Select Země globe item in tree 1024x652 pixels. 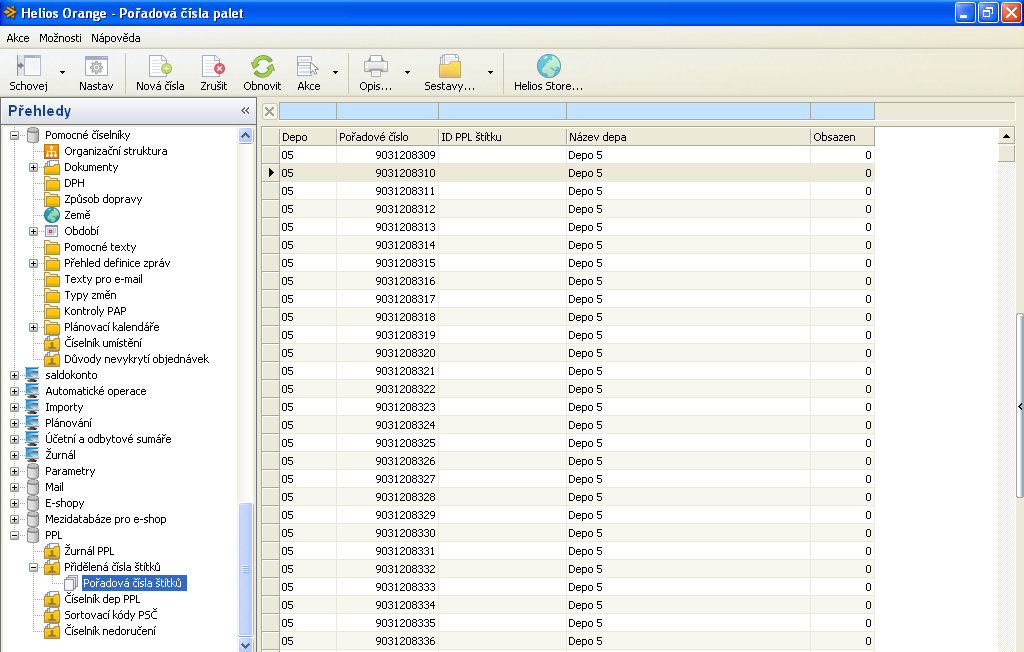pos(77,215)
